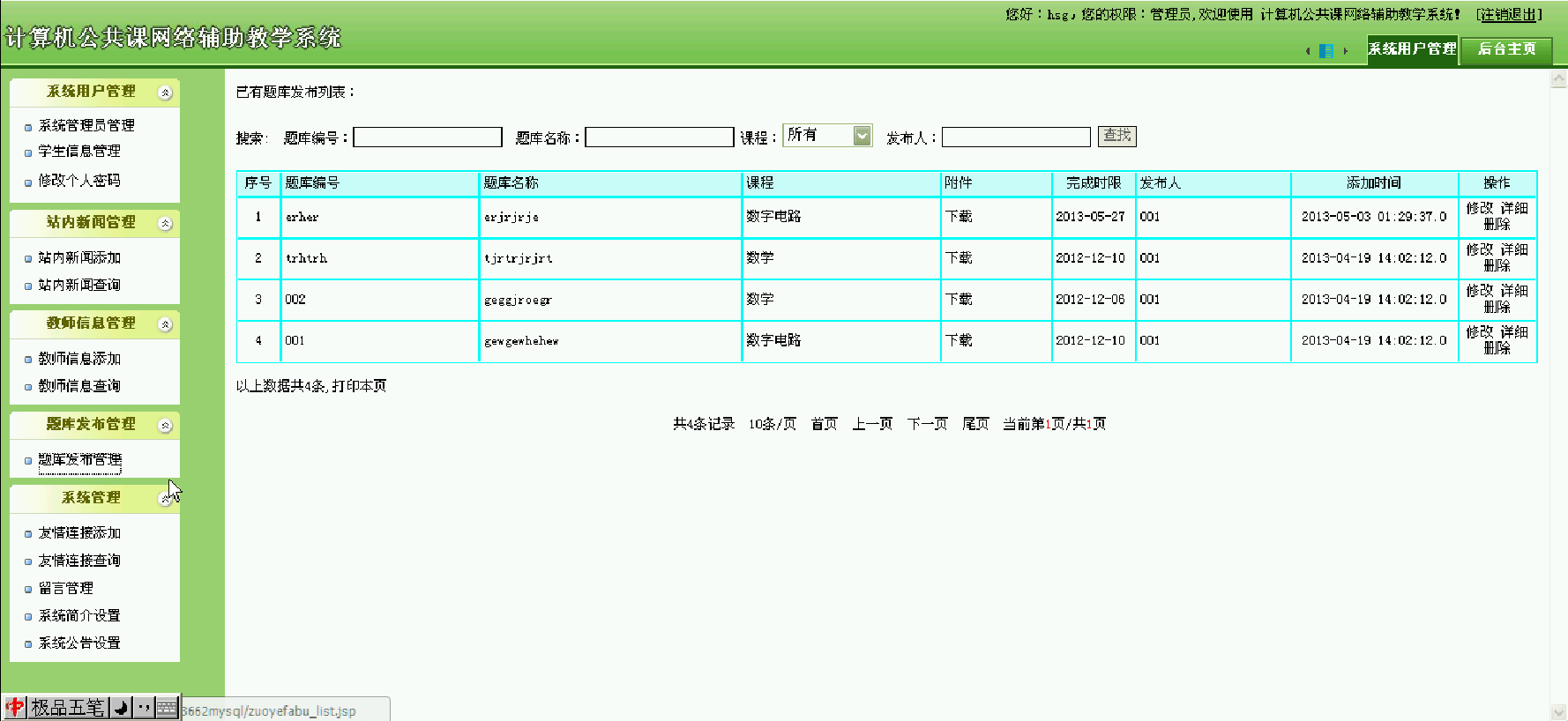Screen dimensions: 1568x721
Task: Focus the 题库名称 search field
Action: coord(660,138)
